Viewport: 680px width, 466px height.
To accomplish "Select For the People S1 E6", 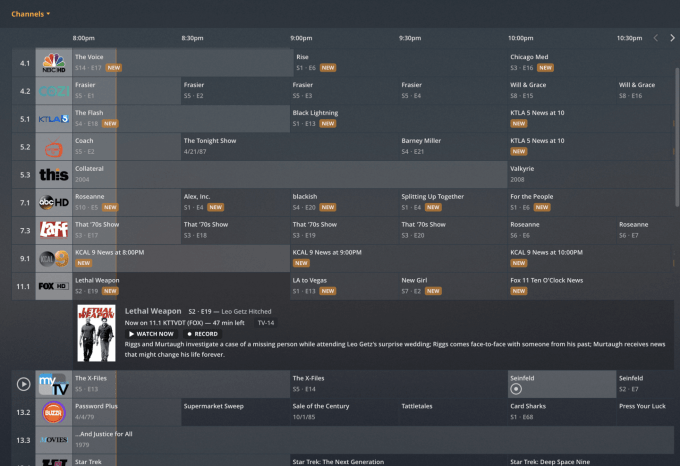I will (590, 202).
